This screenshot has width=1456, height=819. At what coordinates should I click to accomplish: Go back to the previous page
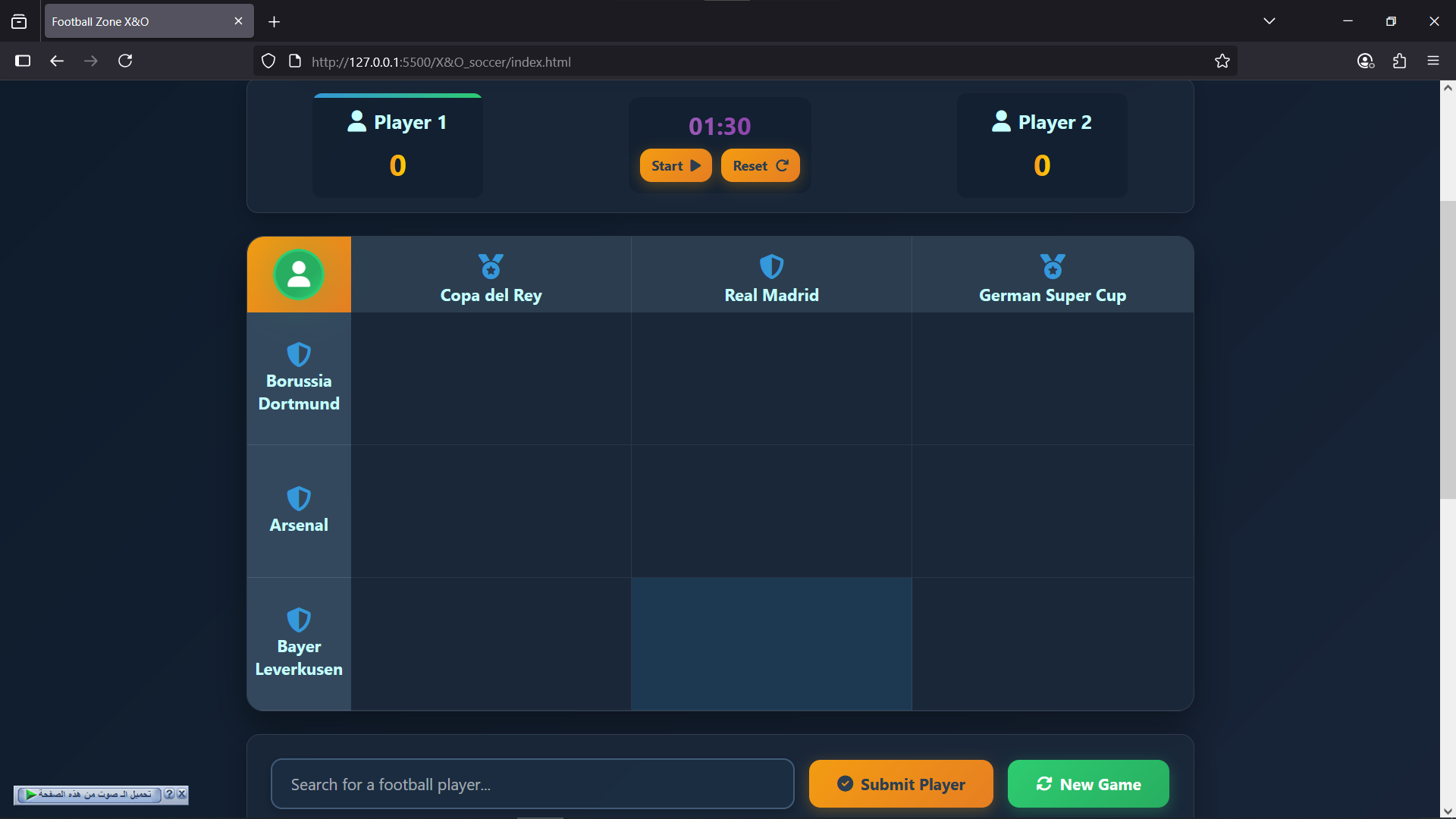point(57,61)
